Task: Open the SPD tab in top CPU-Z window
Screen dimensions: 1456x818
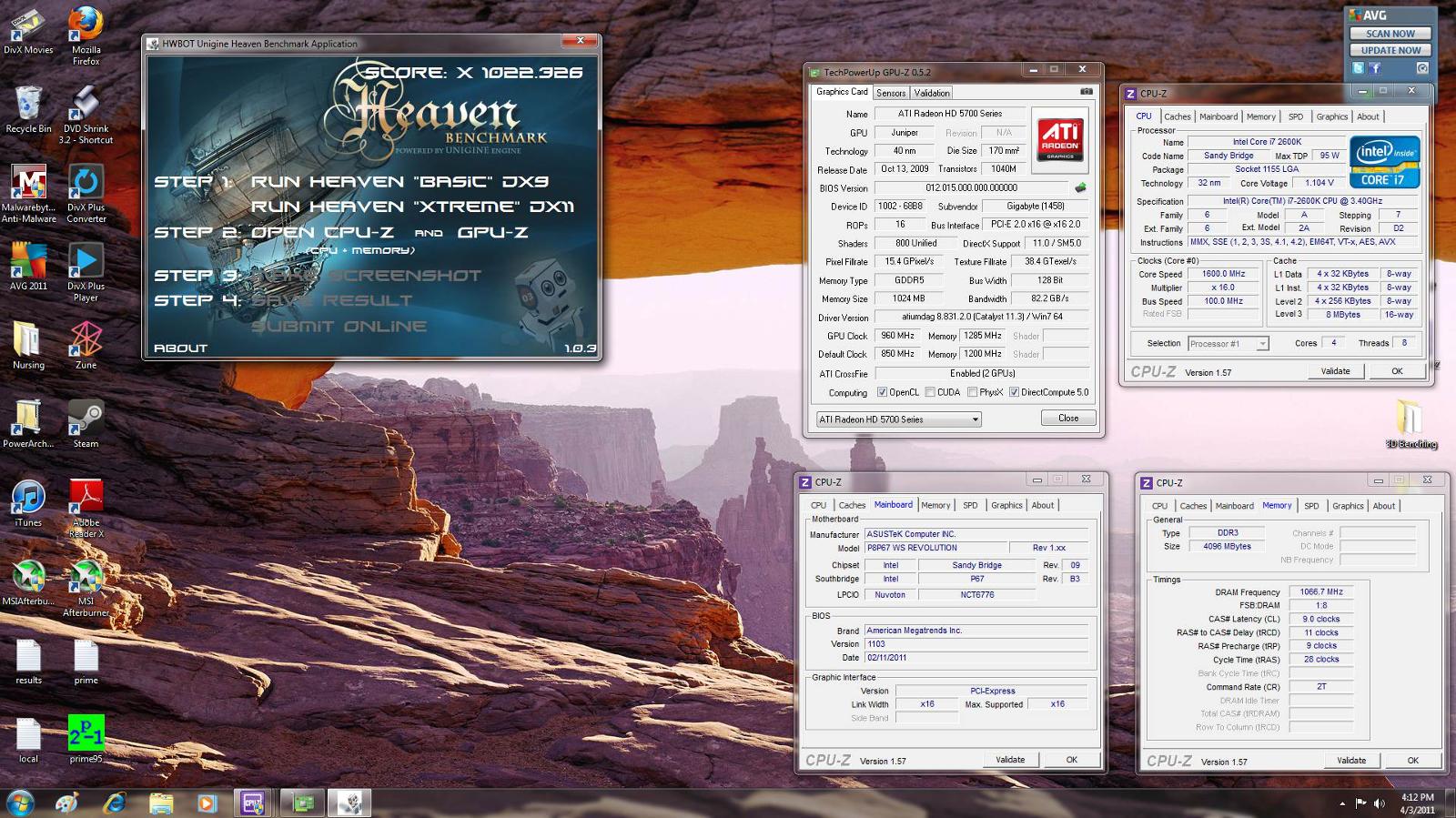Action: click(1295, 116)
